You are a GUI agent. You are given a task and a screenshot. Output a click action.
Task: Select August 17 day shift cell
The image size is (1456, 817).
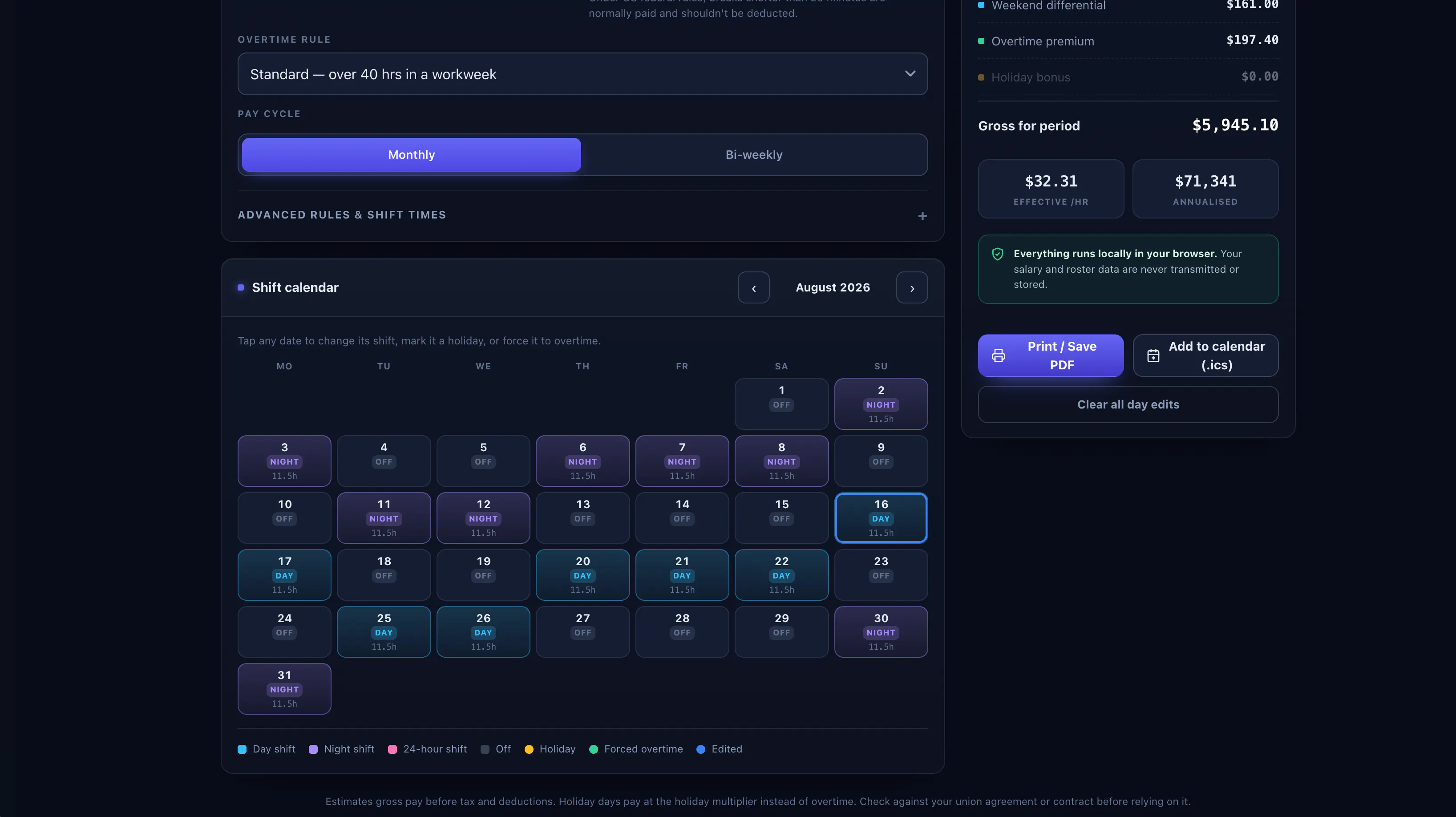click(284, 575)
